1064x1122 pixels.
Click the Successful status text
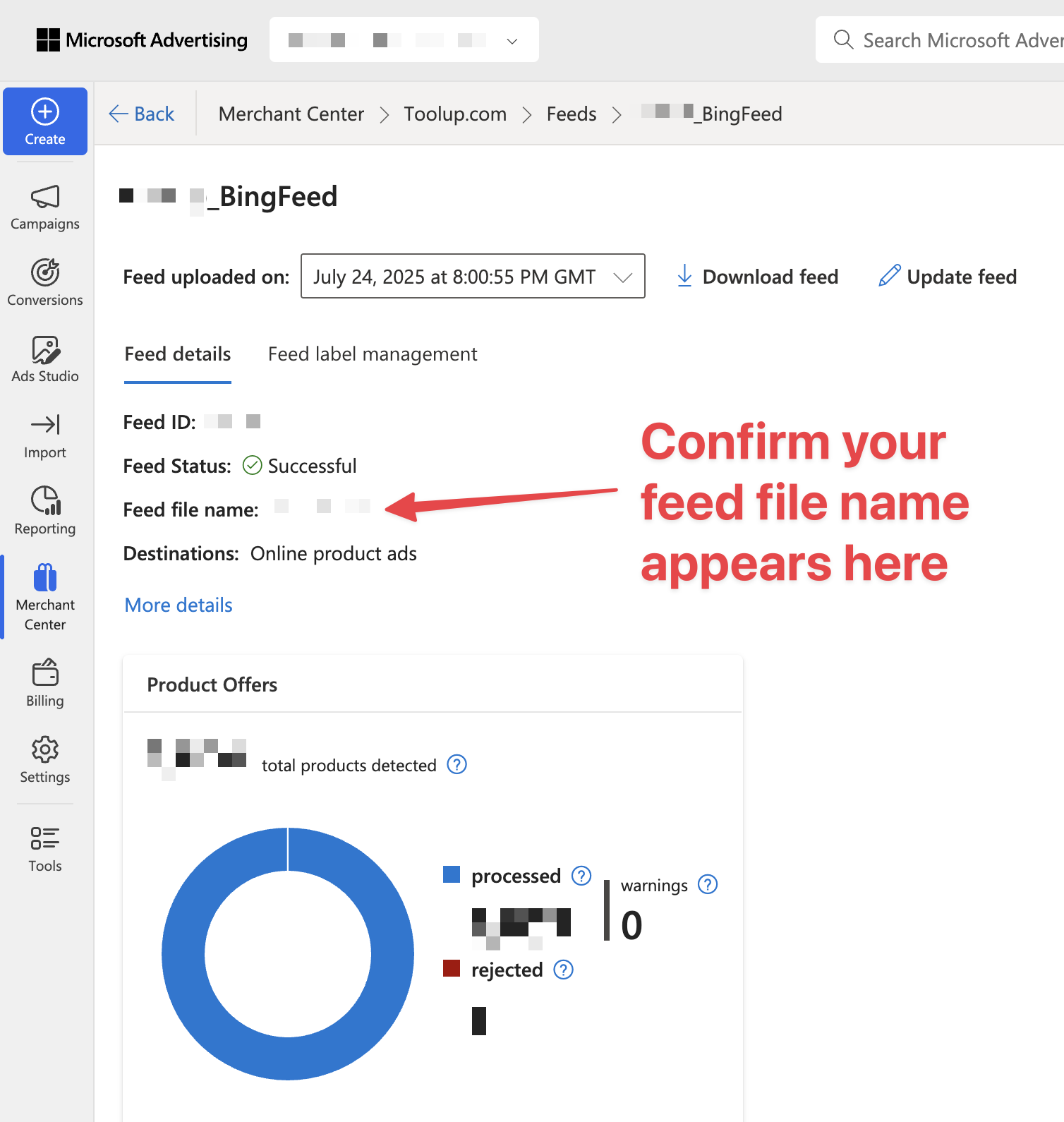pos(312,466)
